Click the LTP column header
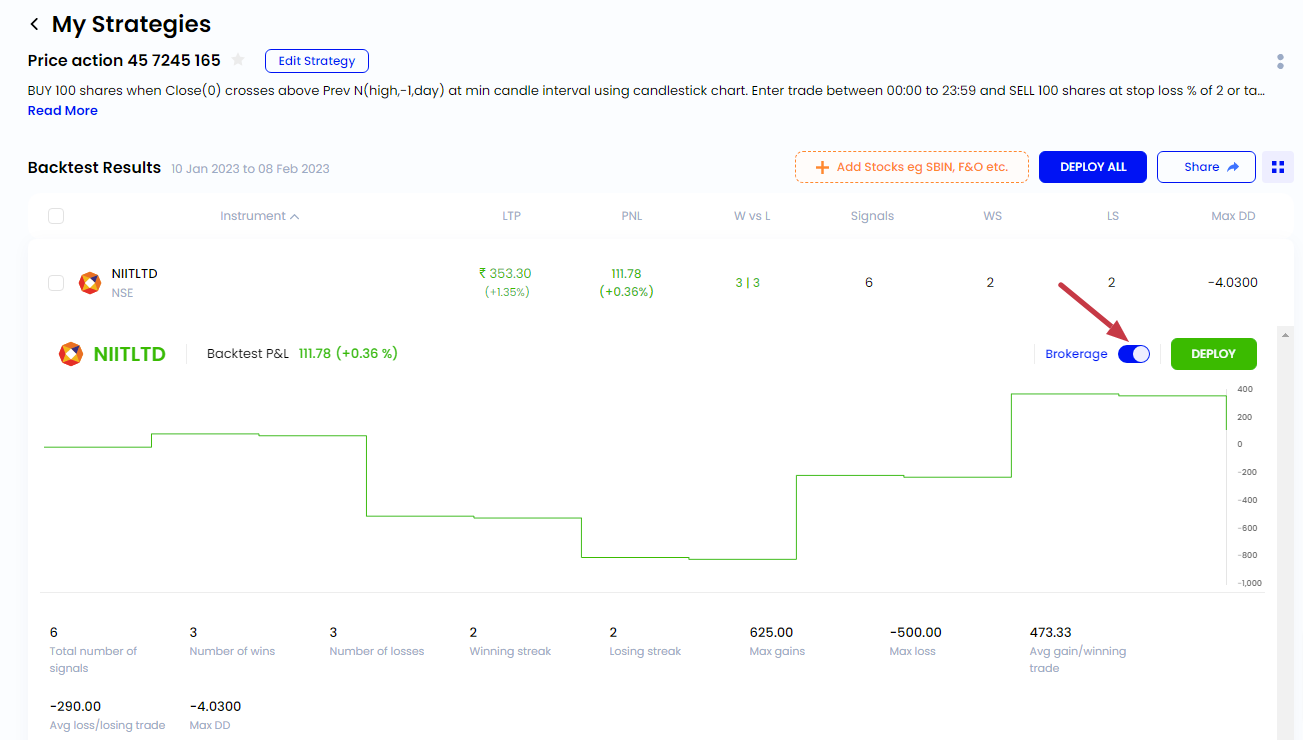The height and width of the screenshot is (740, 1303). point(511,216)
